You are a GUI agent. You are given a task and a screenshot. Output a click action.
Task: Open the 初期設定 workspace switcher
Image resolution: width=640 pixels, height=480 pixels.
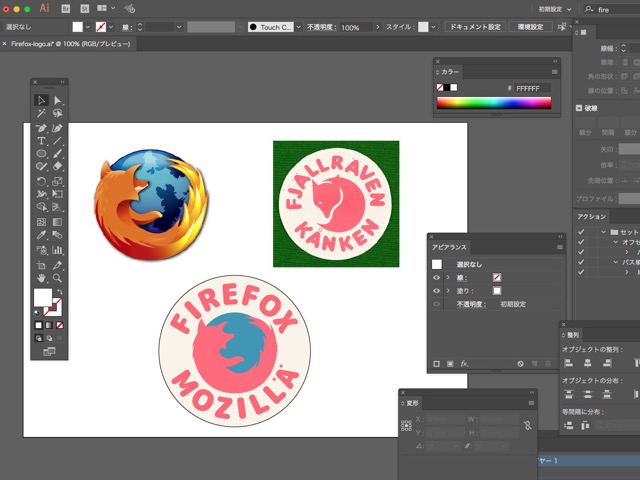point(555,9)
